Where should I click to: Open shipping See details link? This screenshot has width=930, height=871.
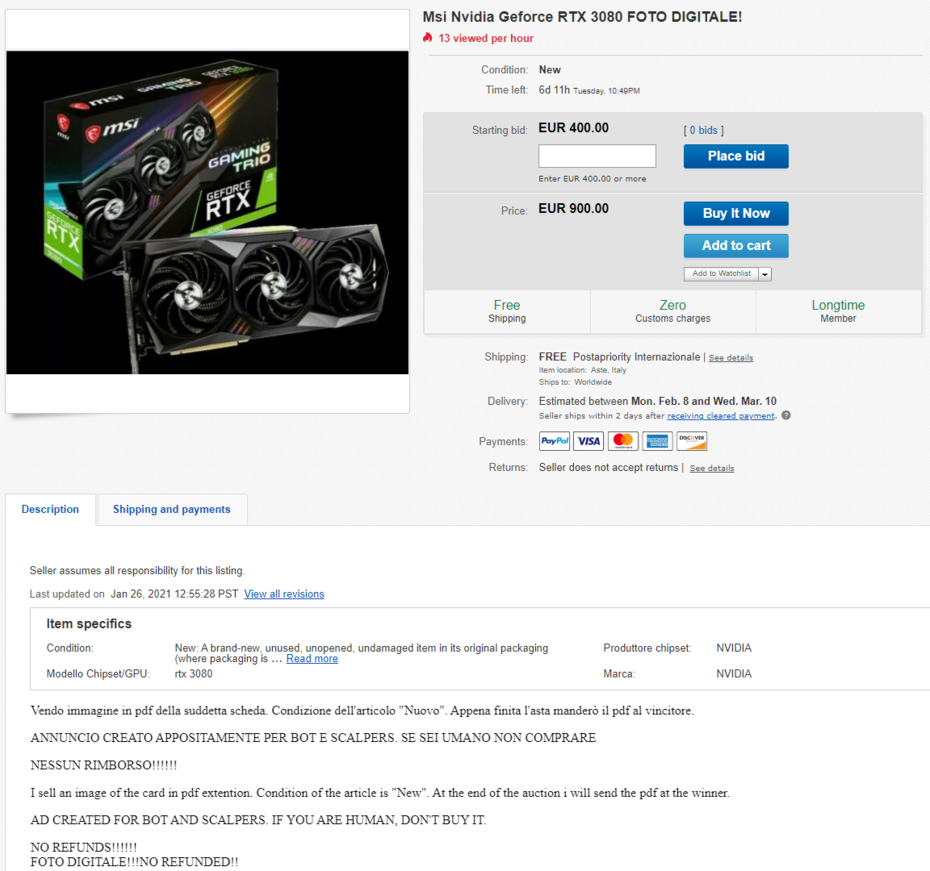click(731, 358)
